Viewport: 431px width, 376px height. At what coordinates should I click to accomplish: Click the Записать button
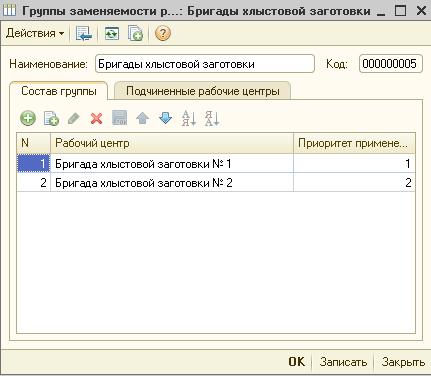pos(343,362)
